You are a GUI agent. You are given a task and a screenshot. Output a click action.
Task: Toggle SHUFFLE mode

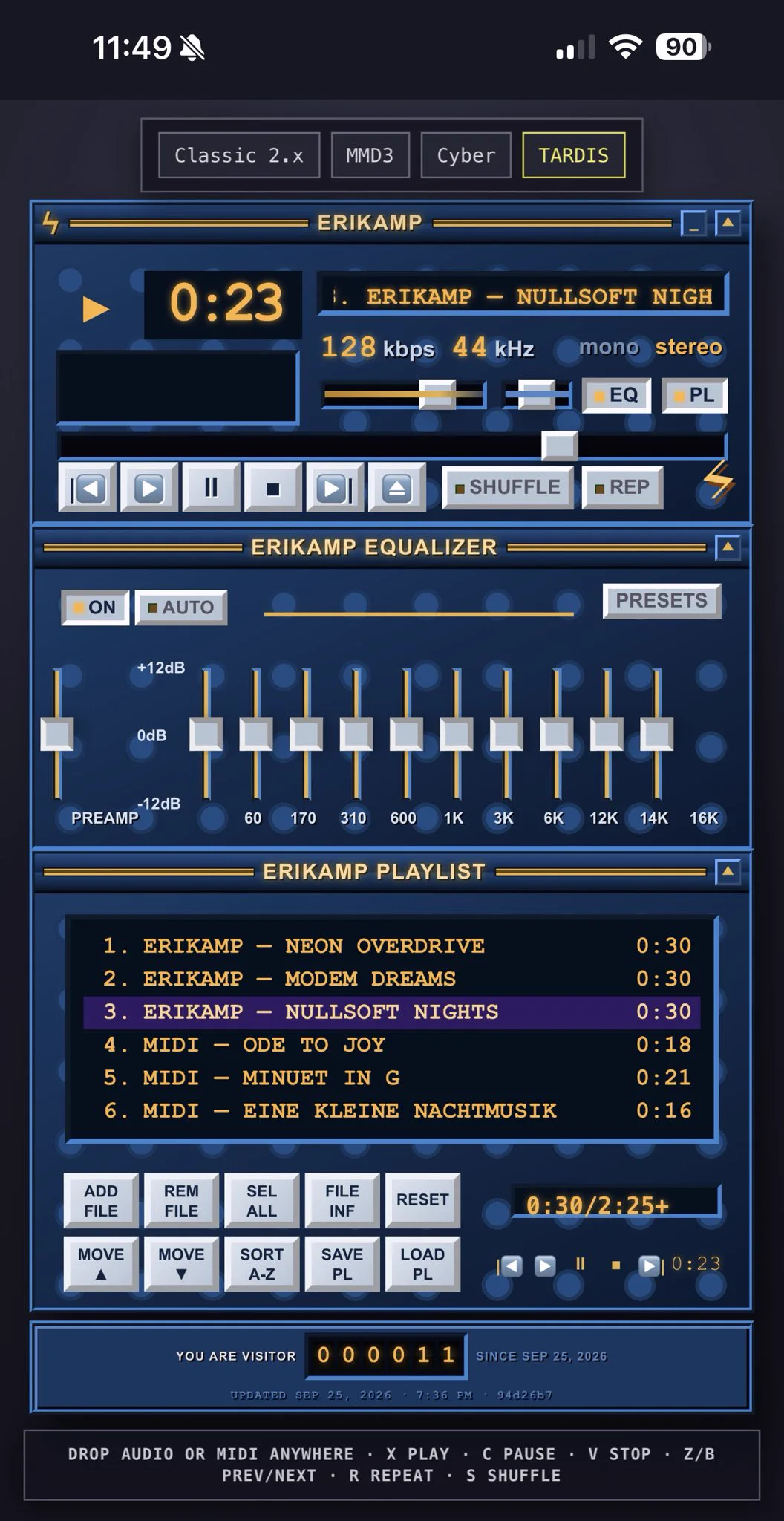[508, 487]
